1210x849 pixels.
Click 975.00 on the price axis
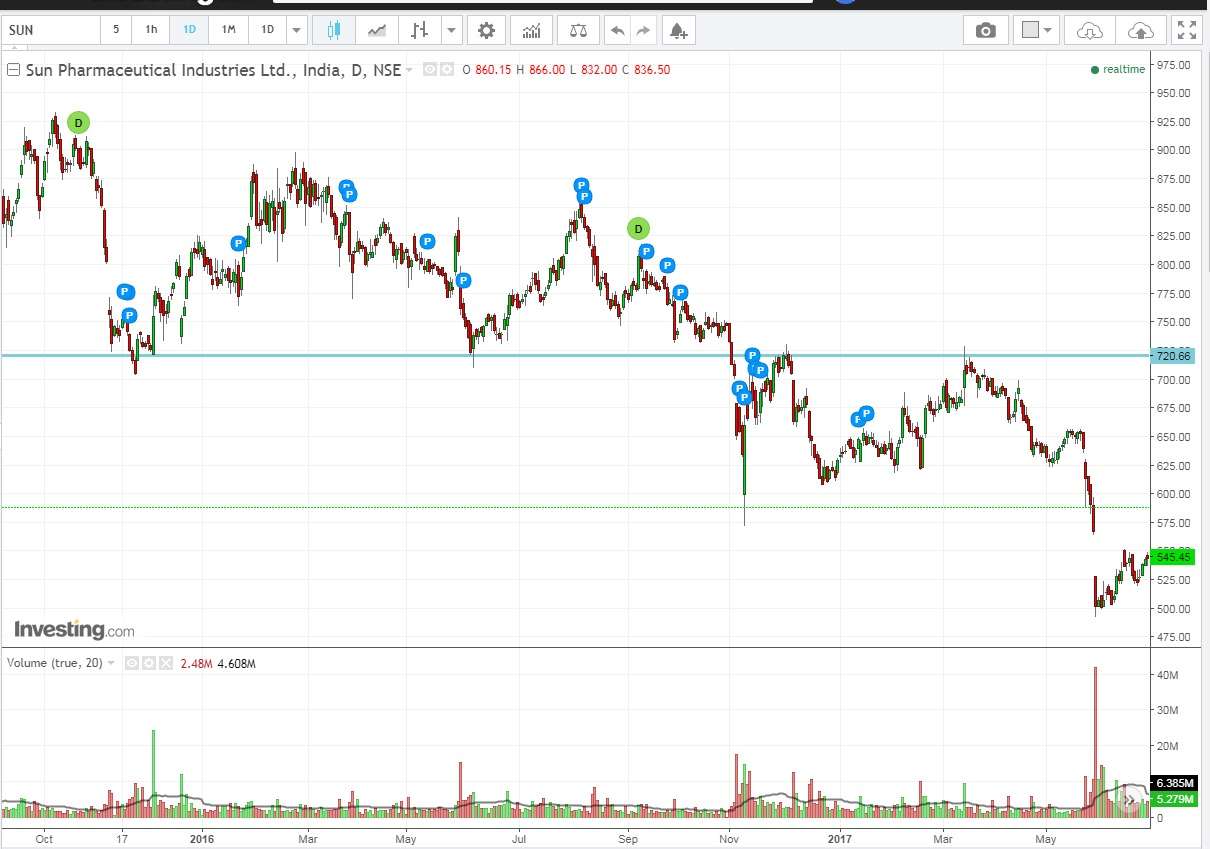(x=1173, y=65)
